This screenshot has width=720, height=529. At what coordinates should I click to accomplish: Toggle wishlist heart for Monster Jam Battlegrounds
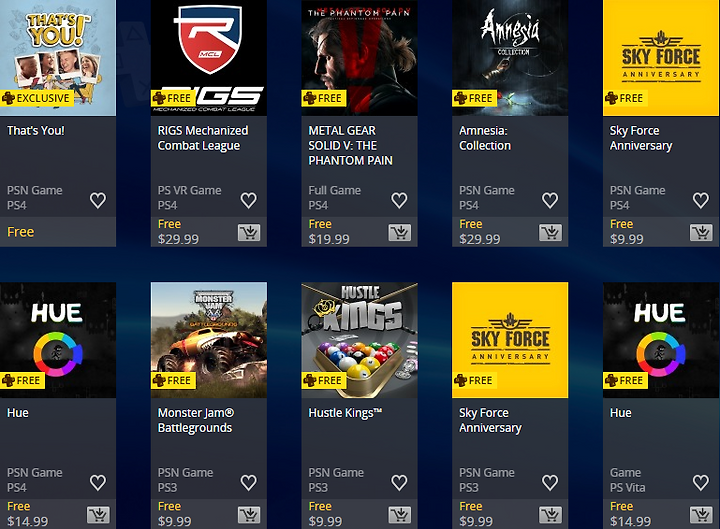coord(249,483)
